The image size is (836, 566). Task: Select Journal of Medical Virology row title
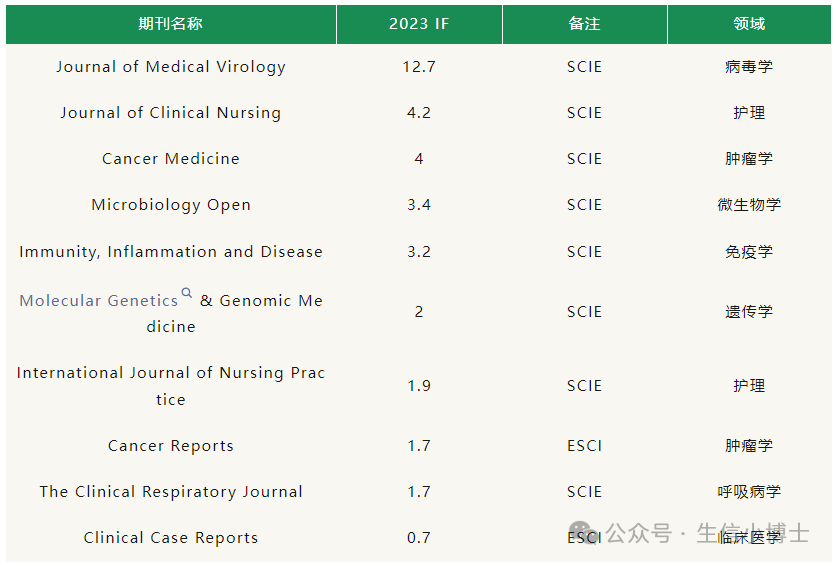pos(171,67)
